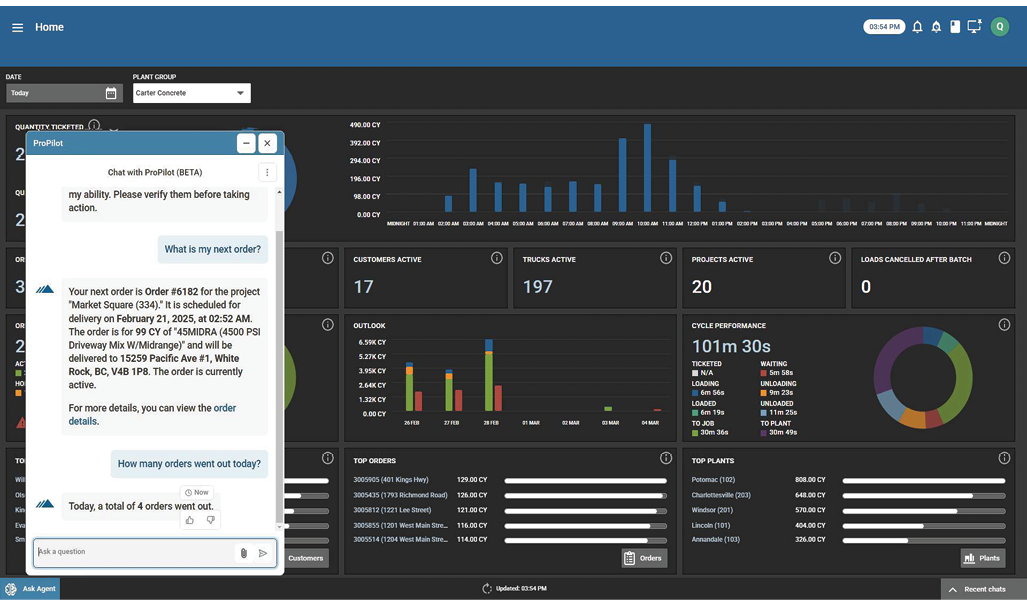This screenshot has height=600, width=1027.
Task: Click the pinned monitor icon in header
Action: click(x=975, y=26)
